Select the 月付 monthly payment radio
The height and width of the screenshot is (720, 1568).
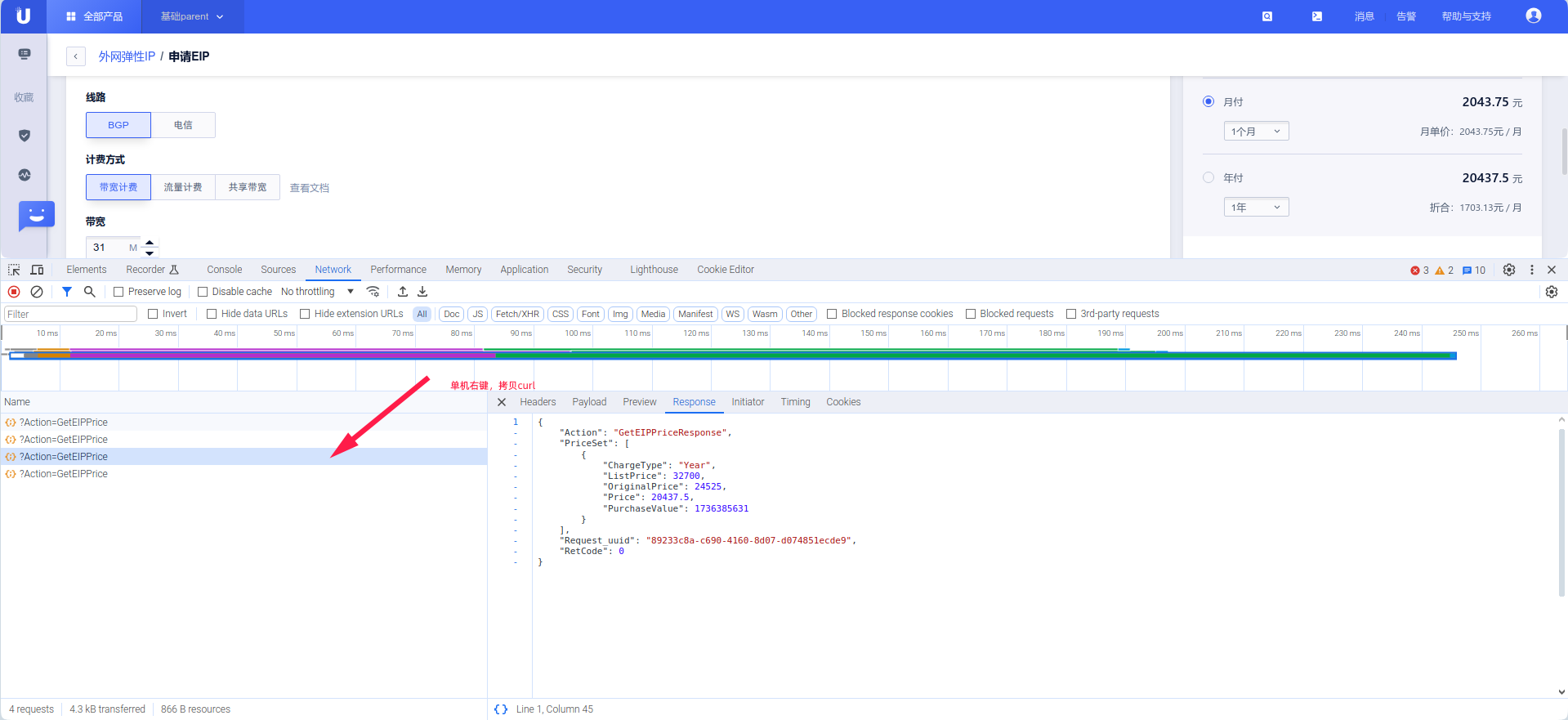coord(1208,101)
